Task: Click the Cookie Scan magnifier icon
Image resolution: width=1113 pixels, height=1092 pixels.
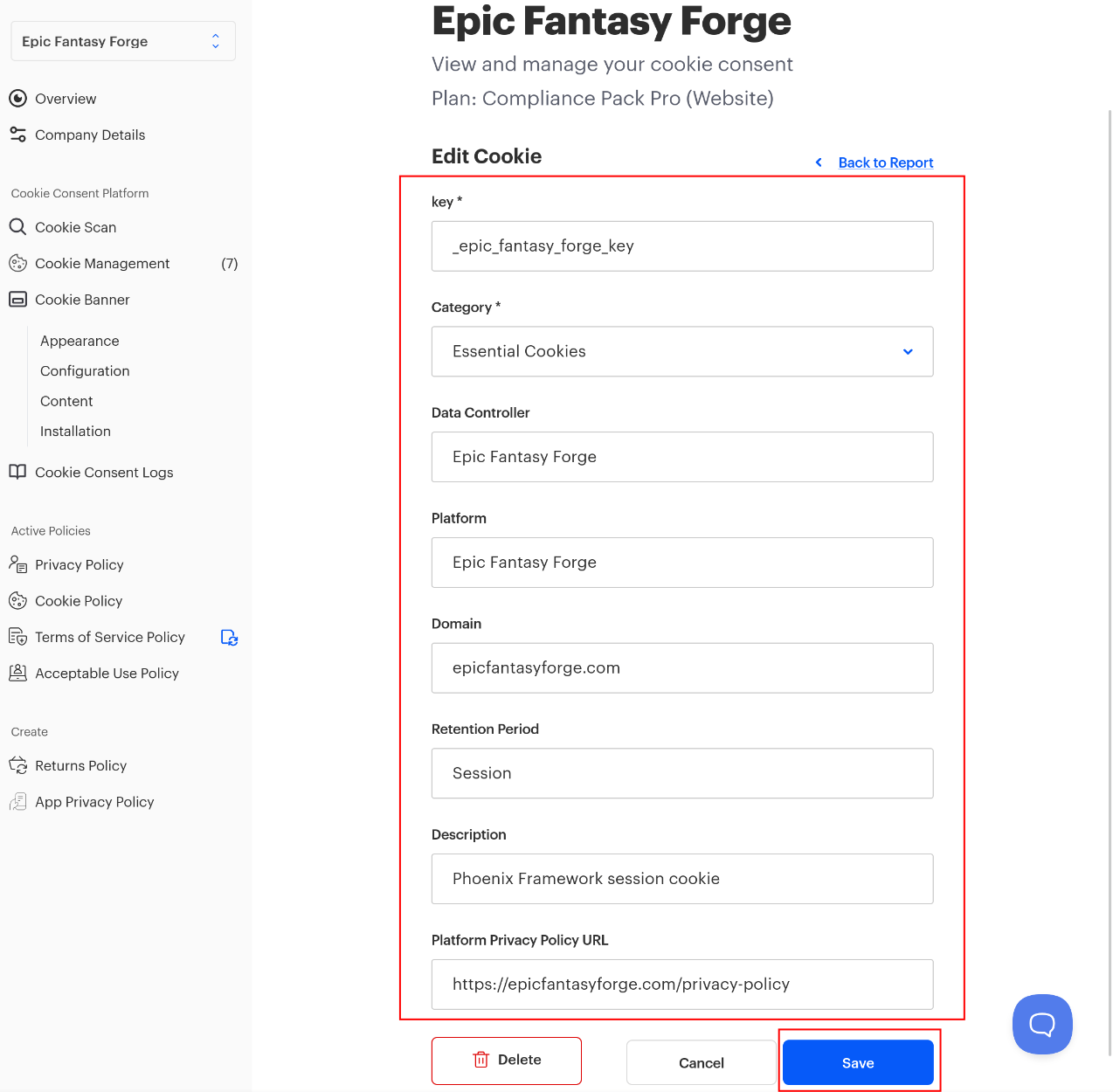Action: [x=17, y=227]
